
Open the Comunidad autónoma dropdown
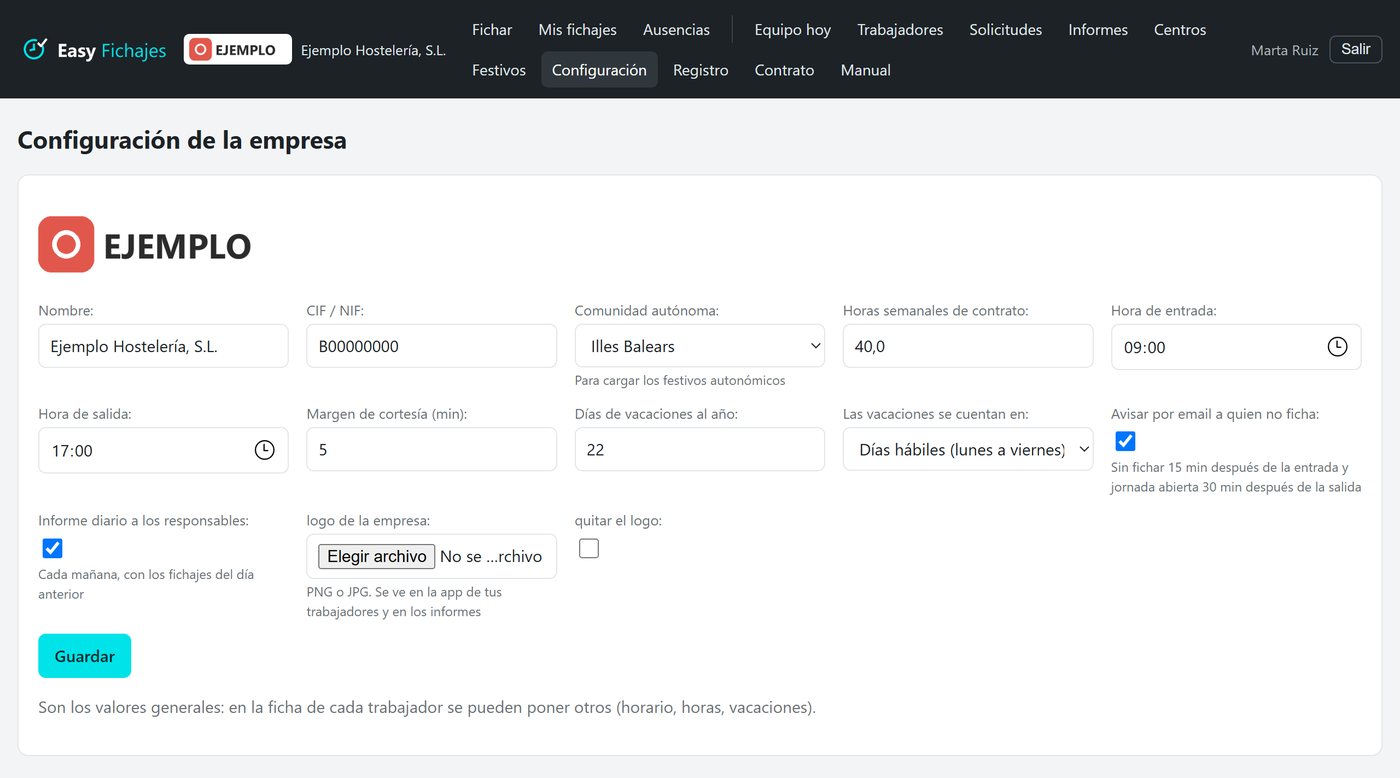pos(700,346)
